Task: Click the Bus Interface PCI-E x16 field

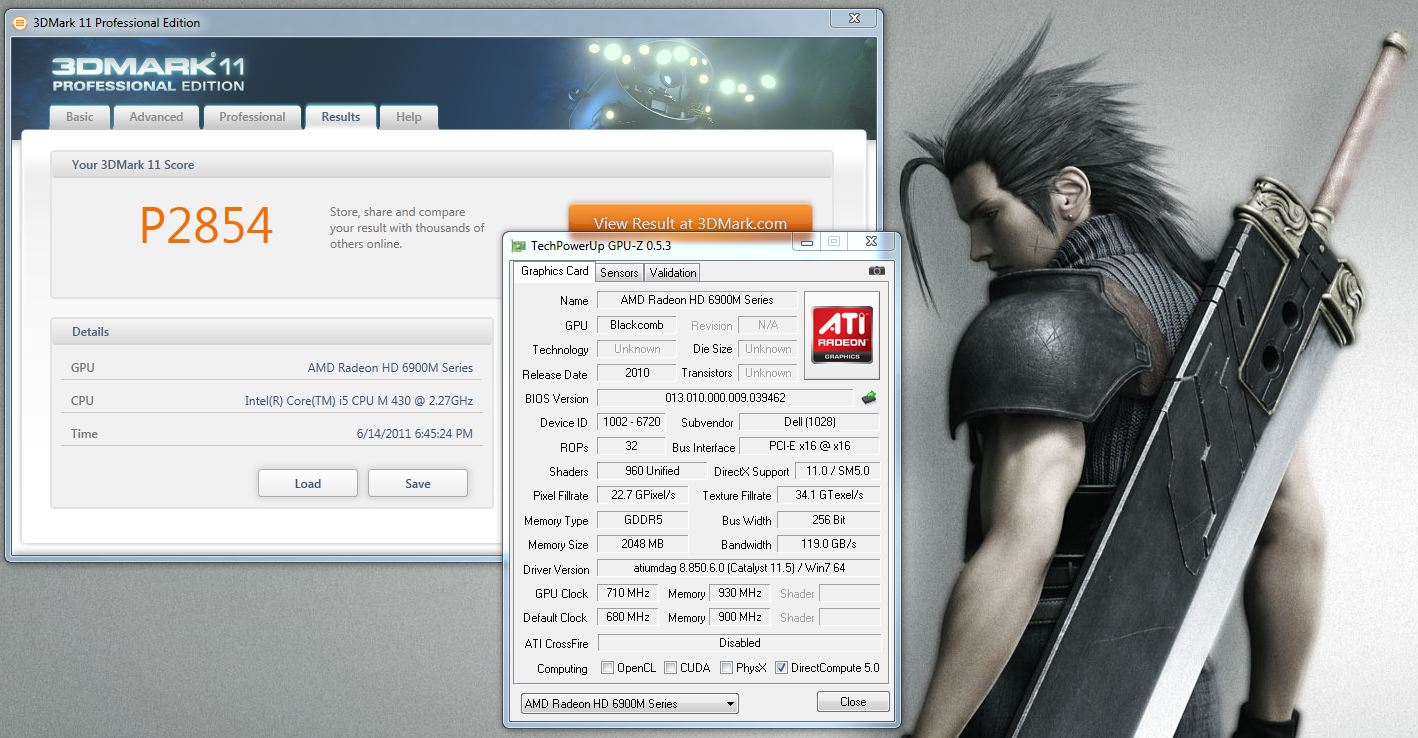Action: click(809, 447)
